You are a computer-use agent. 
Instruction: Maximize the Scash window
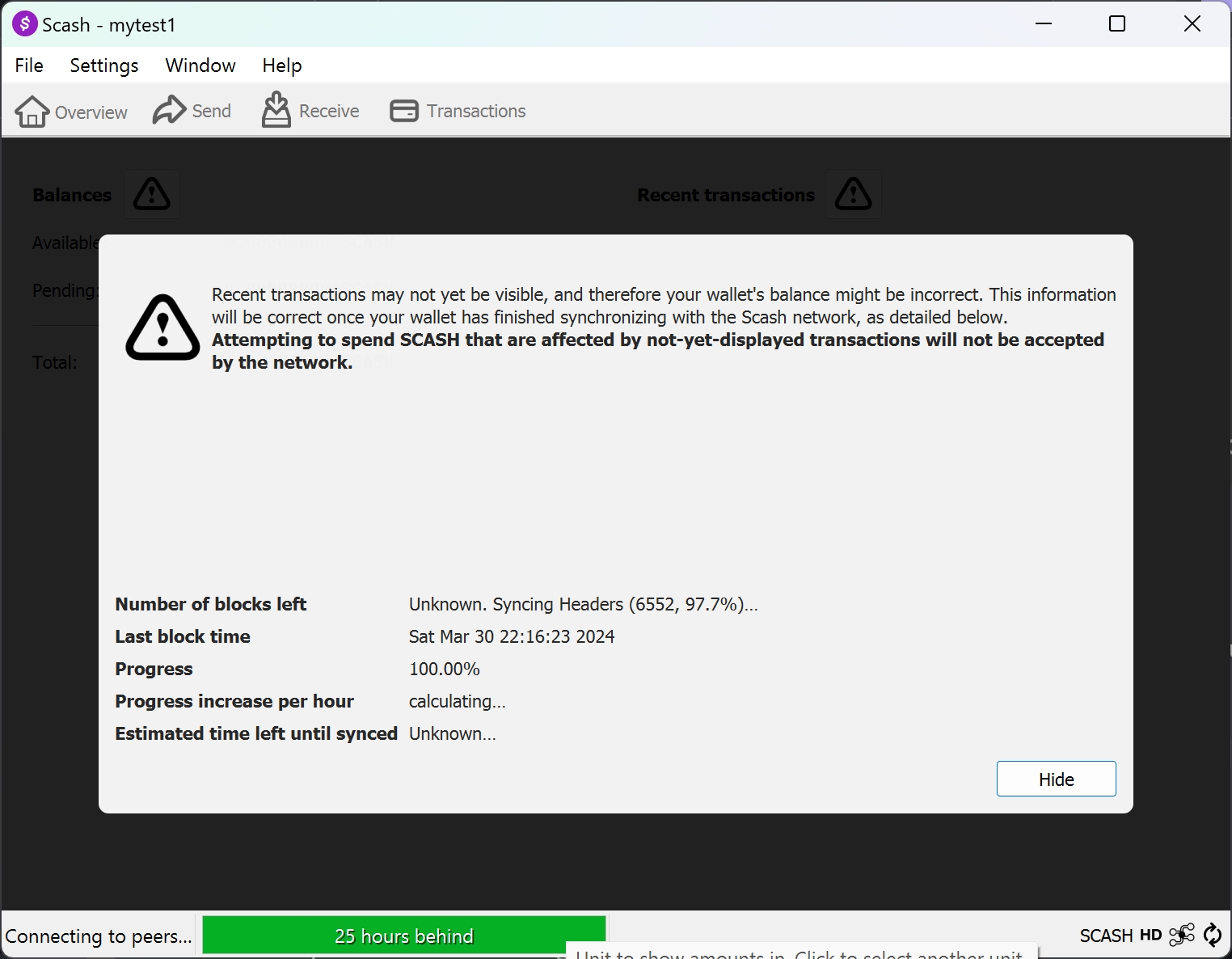(1117, 23)
